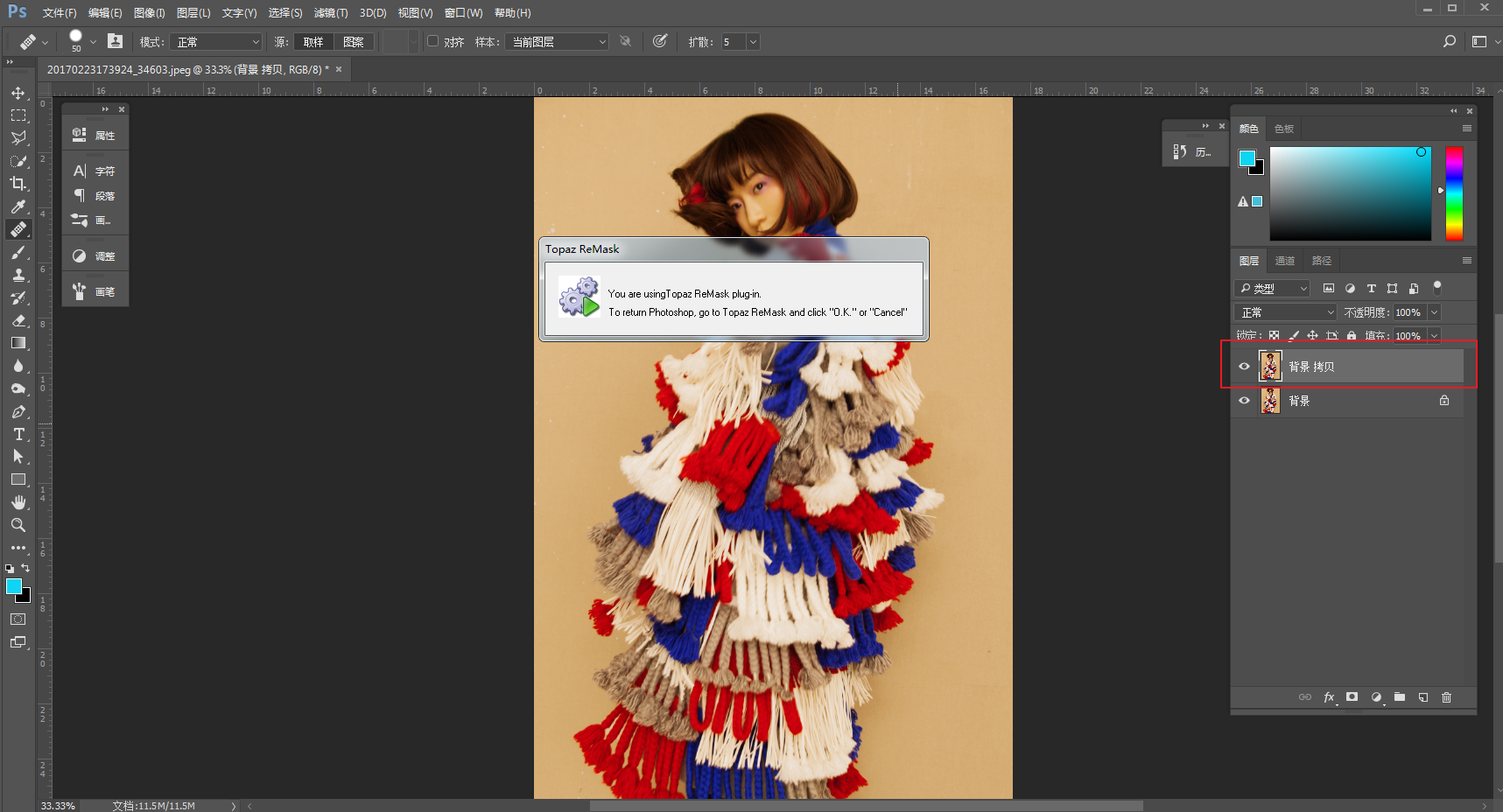1503x812 pixels.
Task: Select the Move tool
Action: pyautogui.click(x=18, y=93)
